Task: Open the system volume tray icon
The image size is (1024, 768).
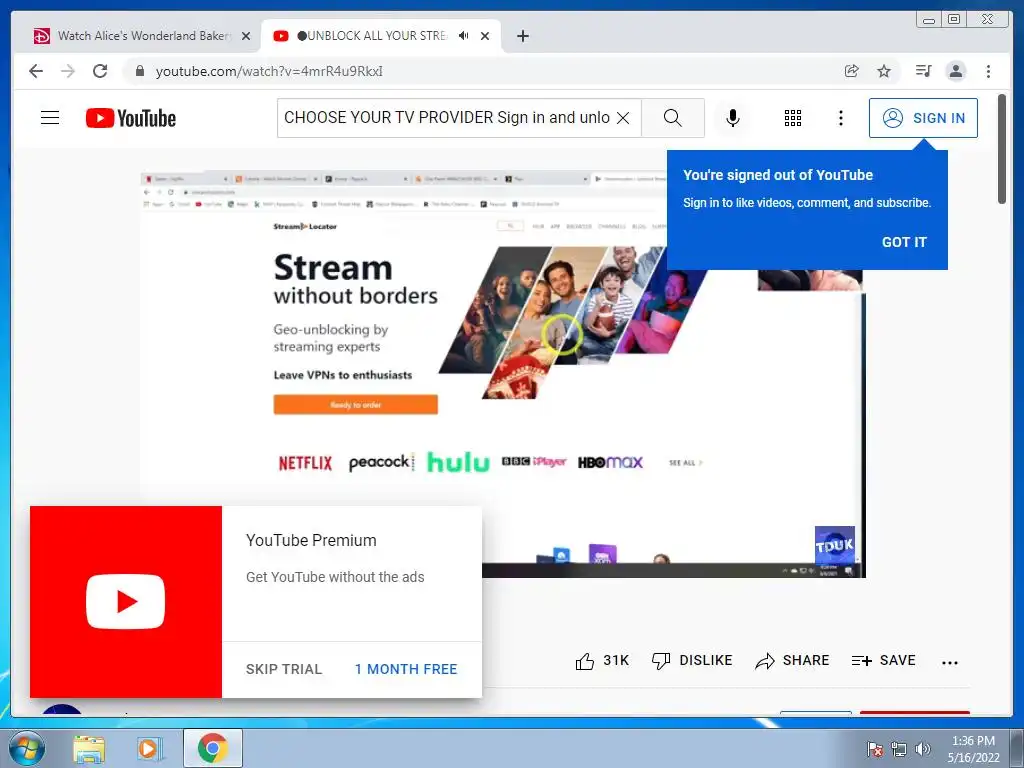Action: (x=923, y=749)
